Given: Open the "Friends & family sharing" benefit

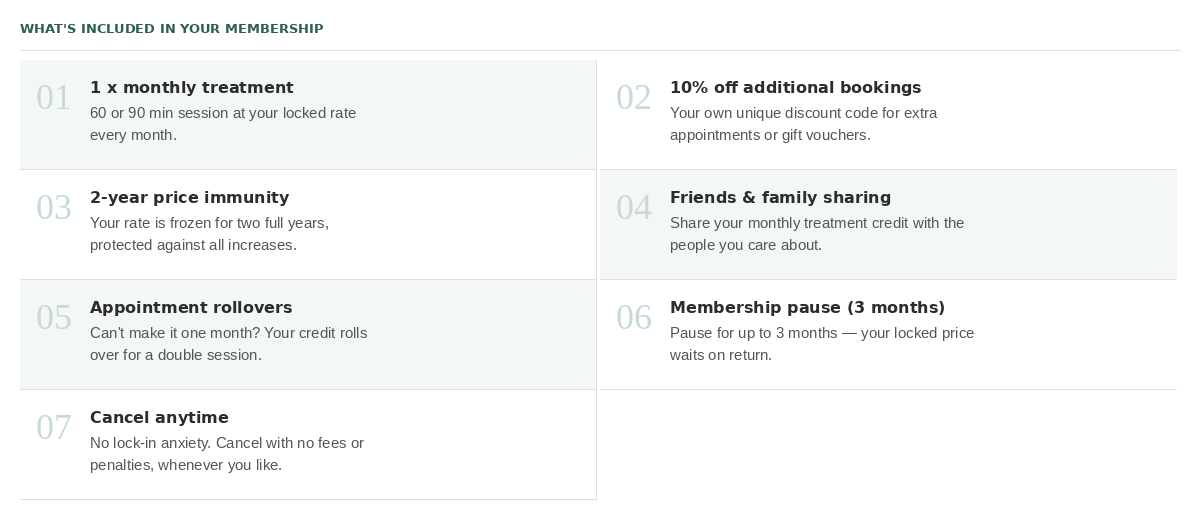Looking at the screenshot, I should [x=780, y=198].
